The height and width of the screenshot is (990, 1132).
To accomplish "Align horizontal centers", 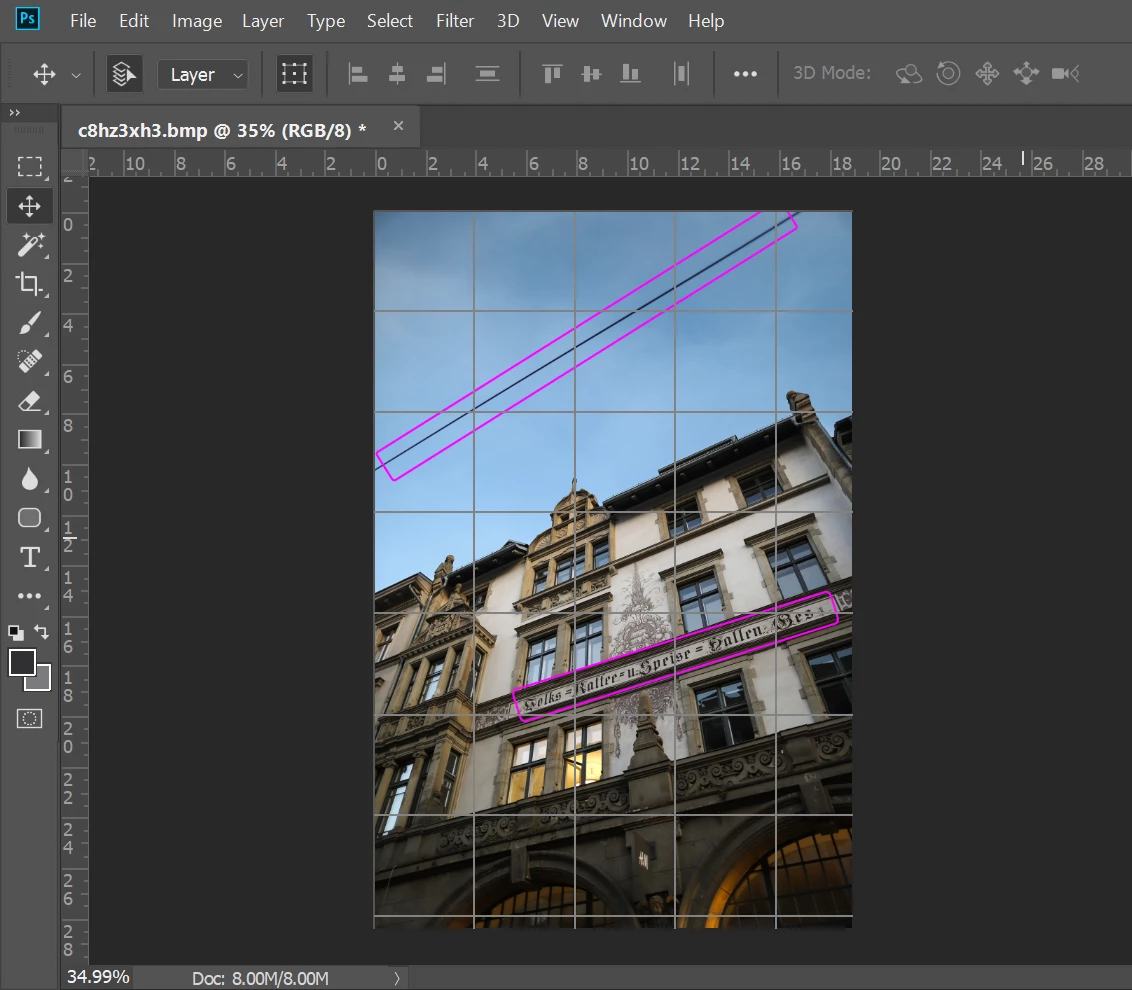I will click(397, 74).
